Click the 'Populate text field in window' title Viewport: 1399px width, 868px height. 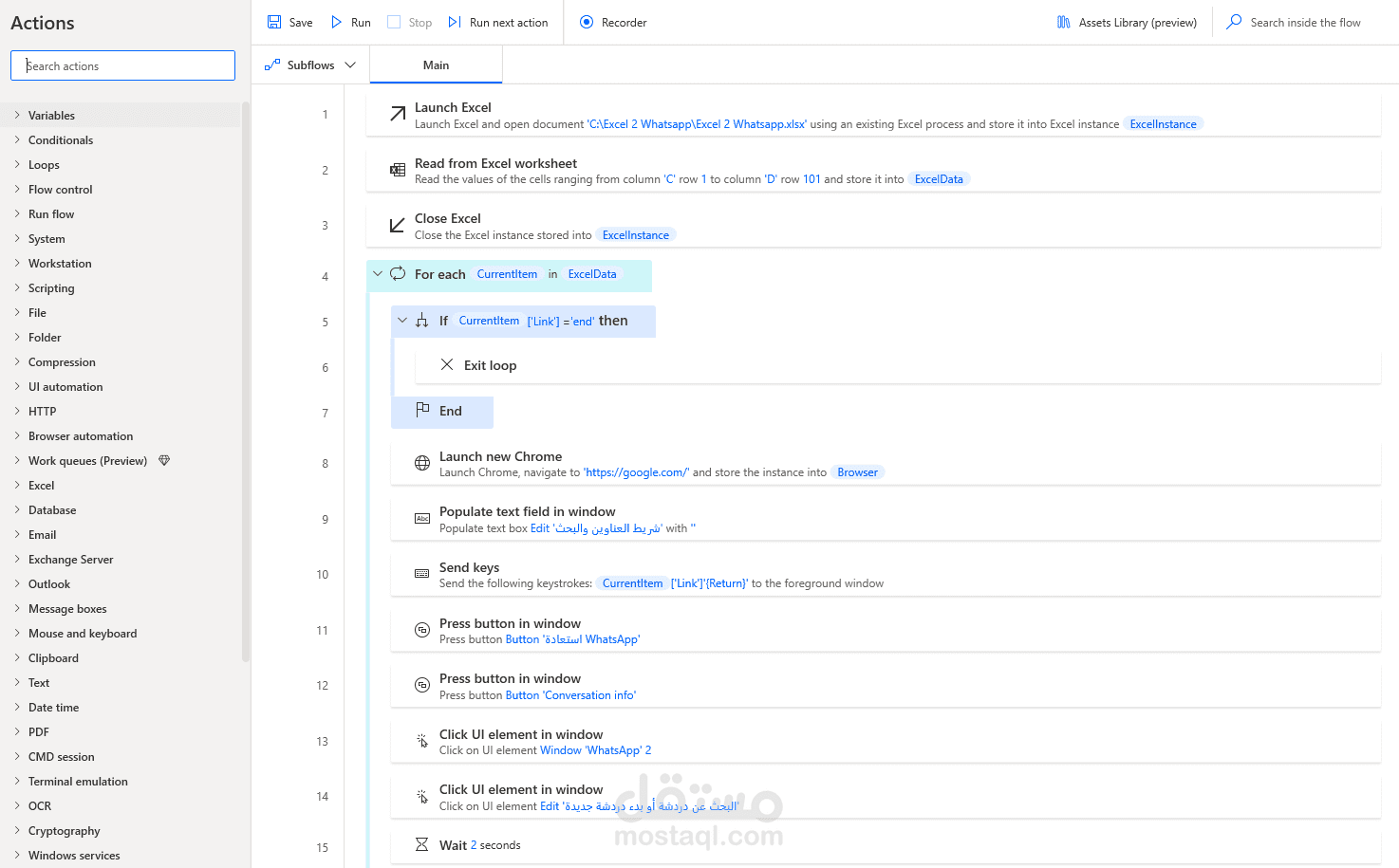coord(528,511)
